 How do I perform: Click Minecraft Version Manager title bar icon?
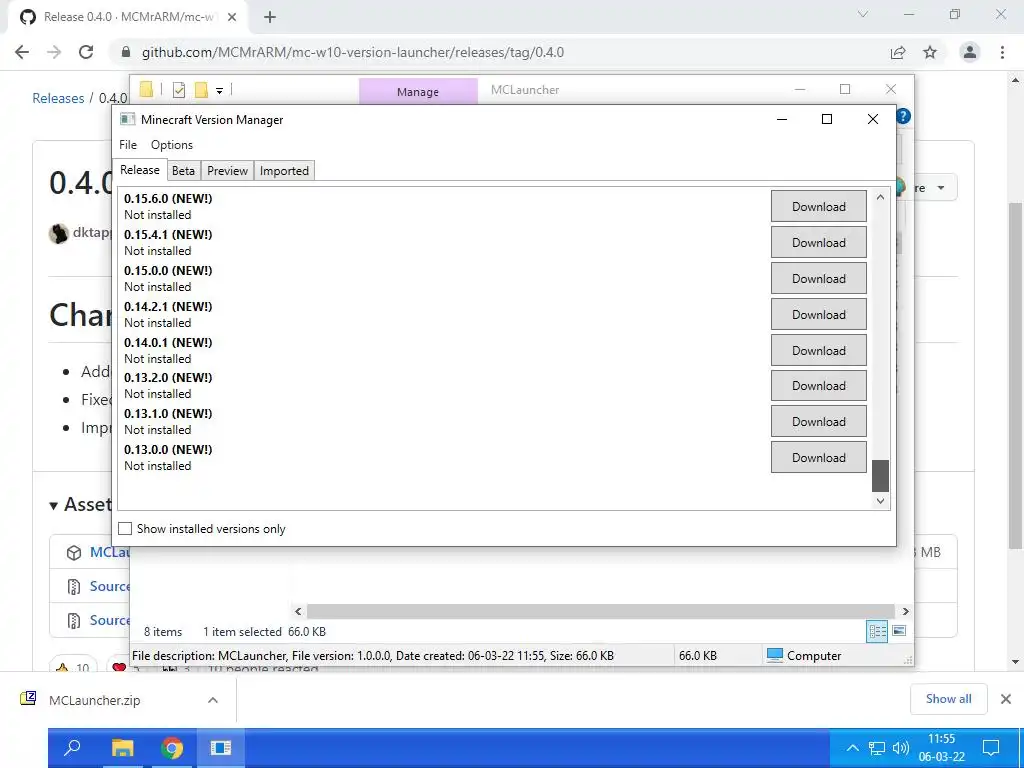coord(127,120)
